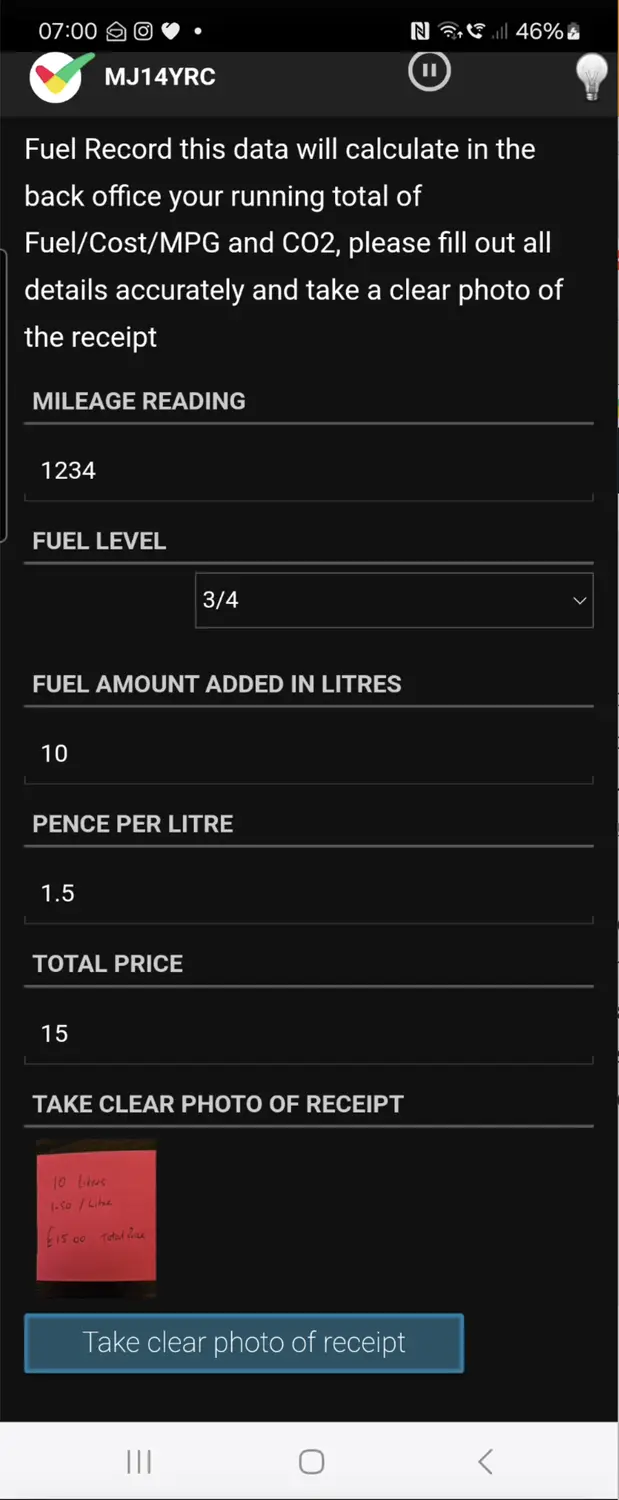Tap the Mileage Reading section heading

pyautogui.click(x=139, y=401)
